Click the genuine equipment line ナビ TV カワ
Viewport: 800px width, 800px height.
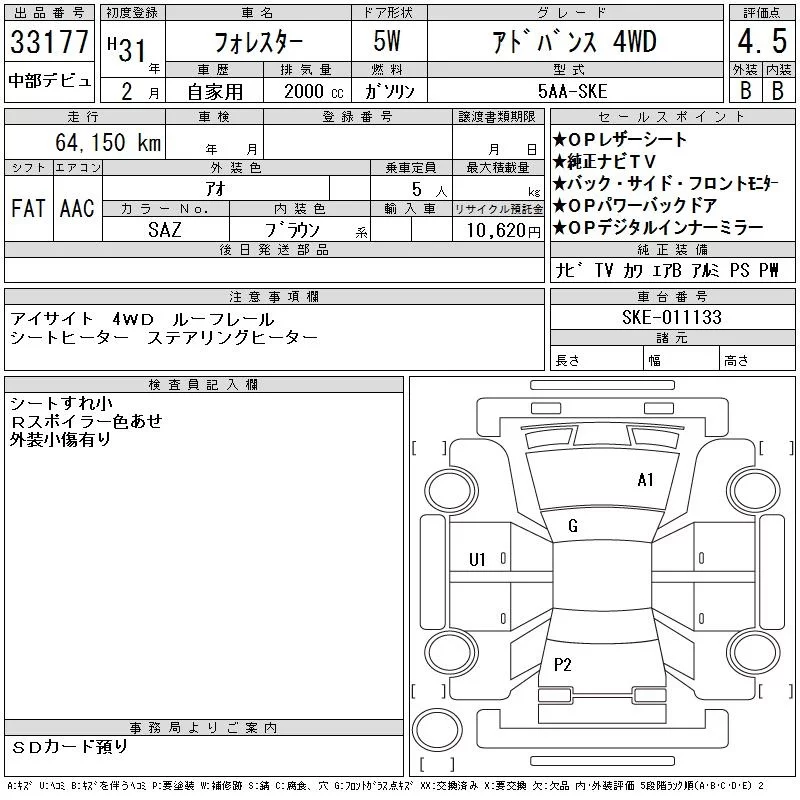(x=667, y=270)
